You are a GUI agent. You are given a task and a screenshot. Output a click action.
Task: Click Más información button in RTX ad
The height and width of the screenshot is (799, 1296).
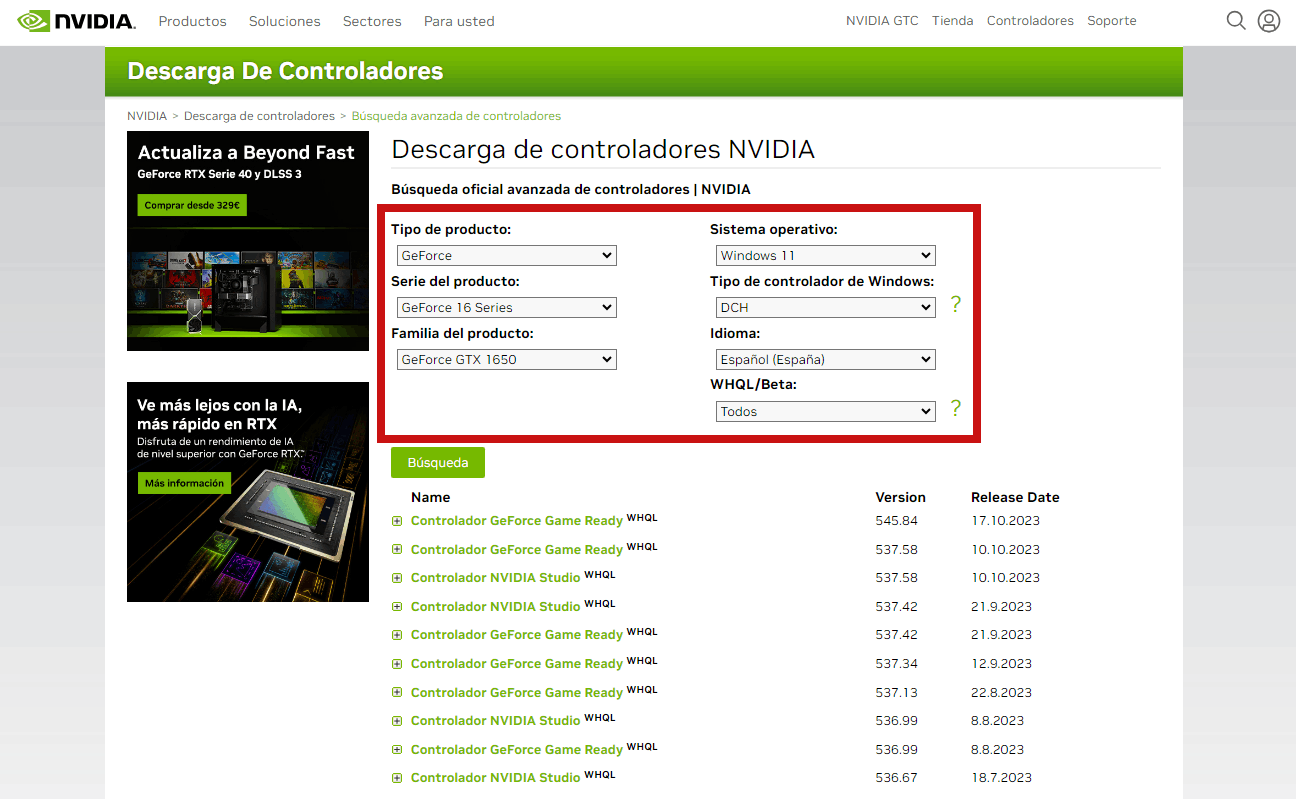point(184,483)
